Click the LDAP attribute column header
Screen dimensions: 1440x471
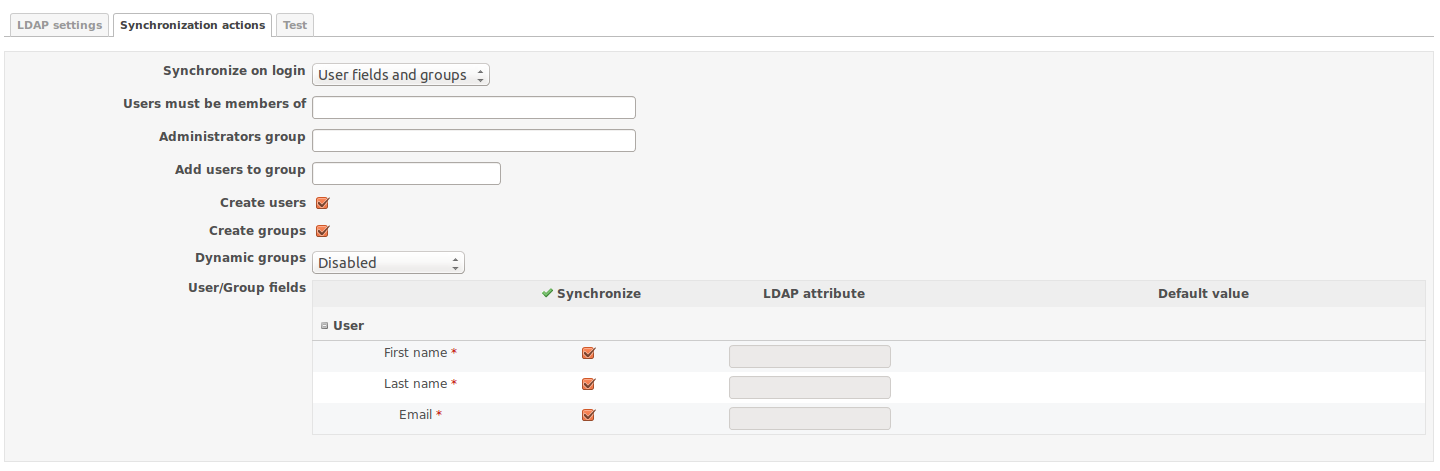[x=814, y=294]
